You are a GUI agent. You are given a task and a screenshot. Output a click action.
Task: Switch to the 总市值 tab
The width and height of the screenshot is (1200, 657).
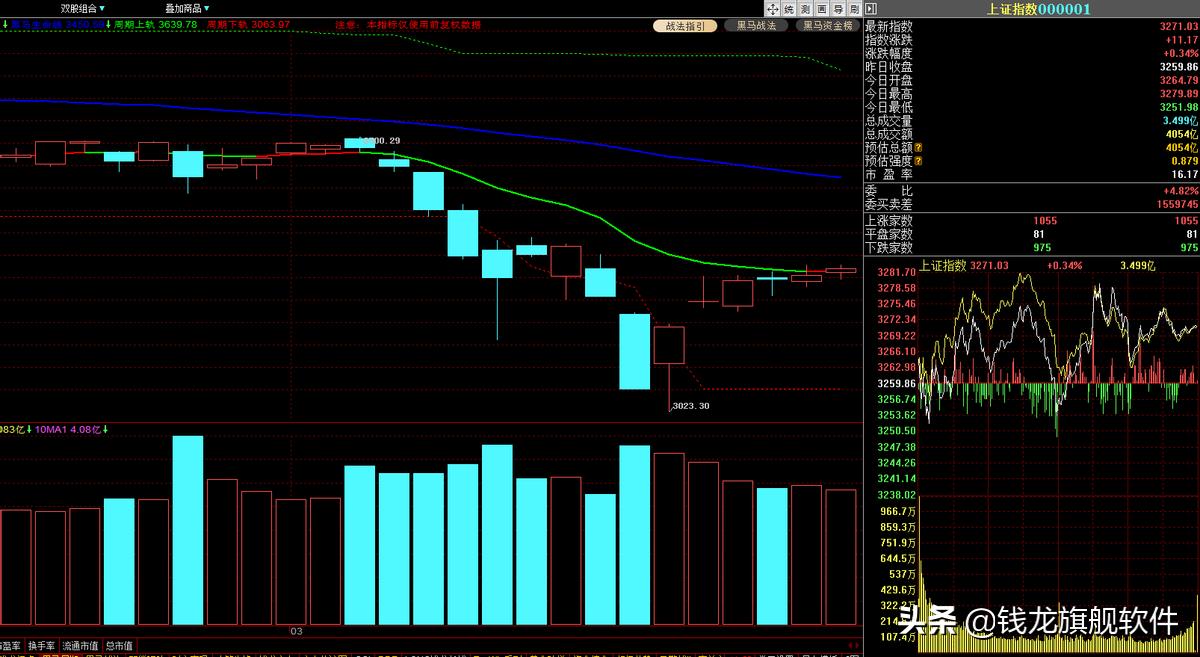tap(118, 646)
